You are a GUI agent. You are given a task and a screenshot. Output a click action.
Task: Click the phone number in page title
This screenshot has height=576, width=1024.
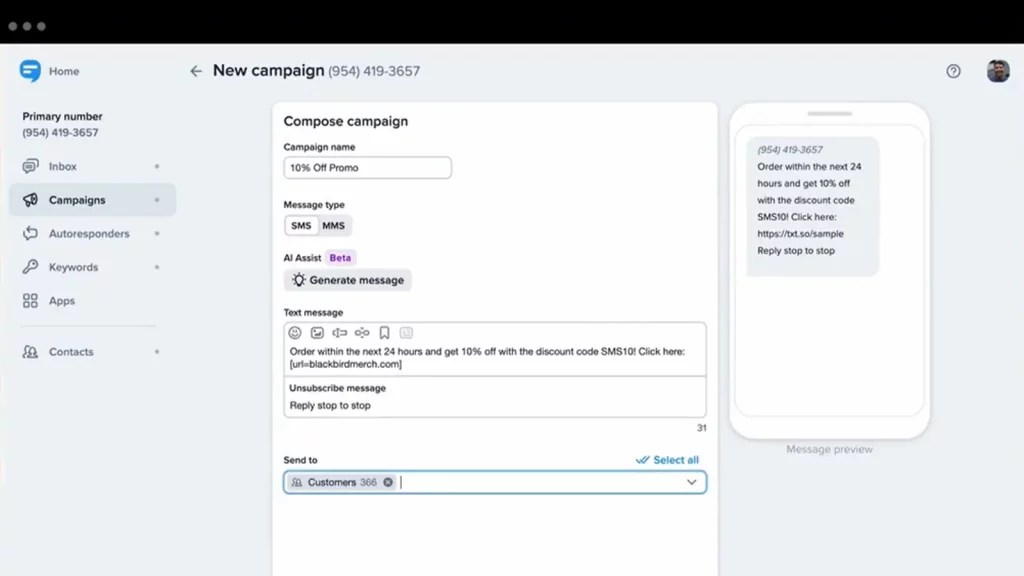point(374,71)
